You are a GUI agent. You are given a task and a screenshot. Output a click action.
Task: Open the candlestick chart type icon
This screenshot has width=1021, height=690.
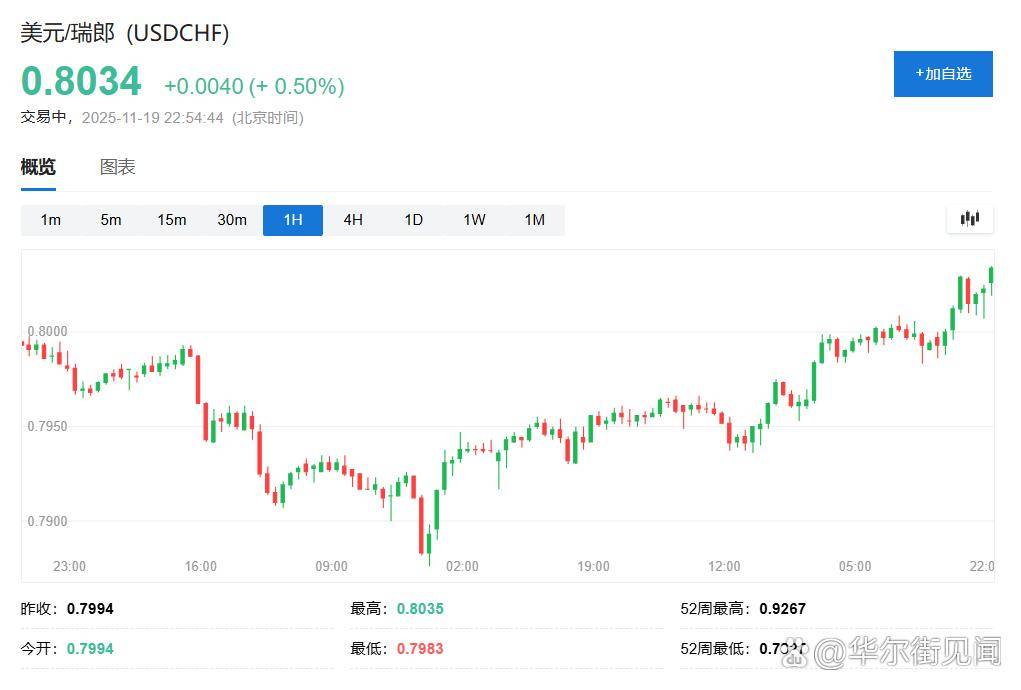(x=969, y=219)
